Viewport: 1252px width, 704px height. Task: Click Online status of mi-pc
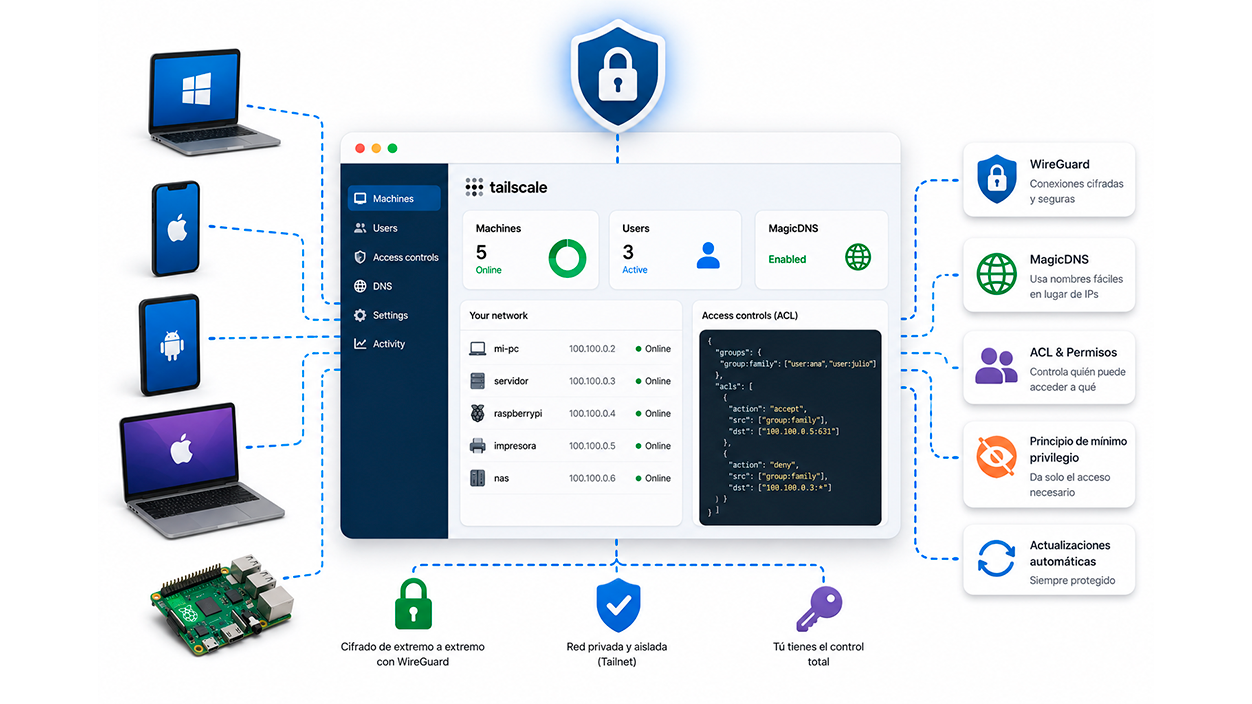coord(653,349)
